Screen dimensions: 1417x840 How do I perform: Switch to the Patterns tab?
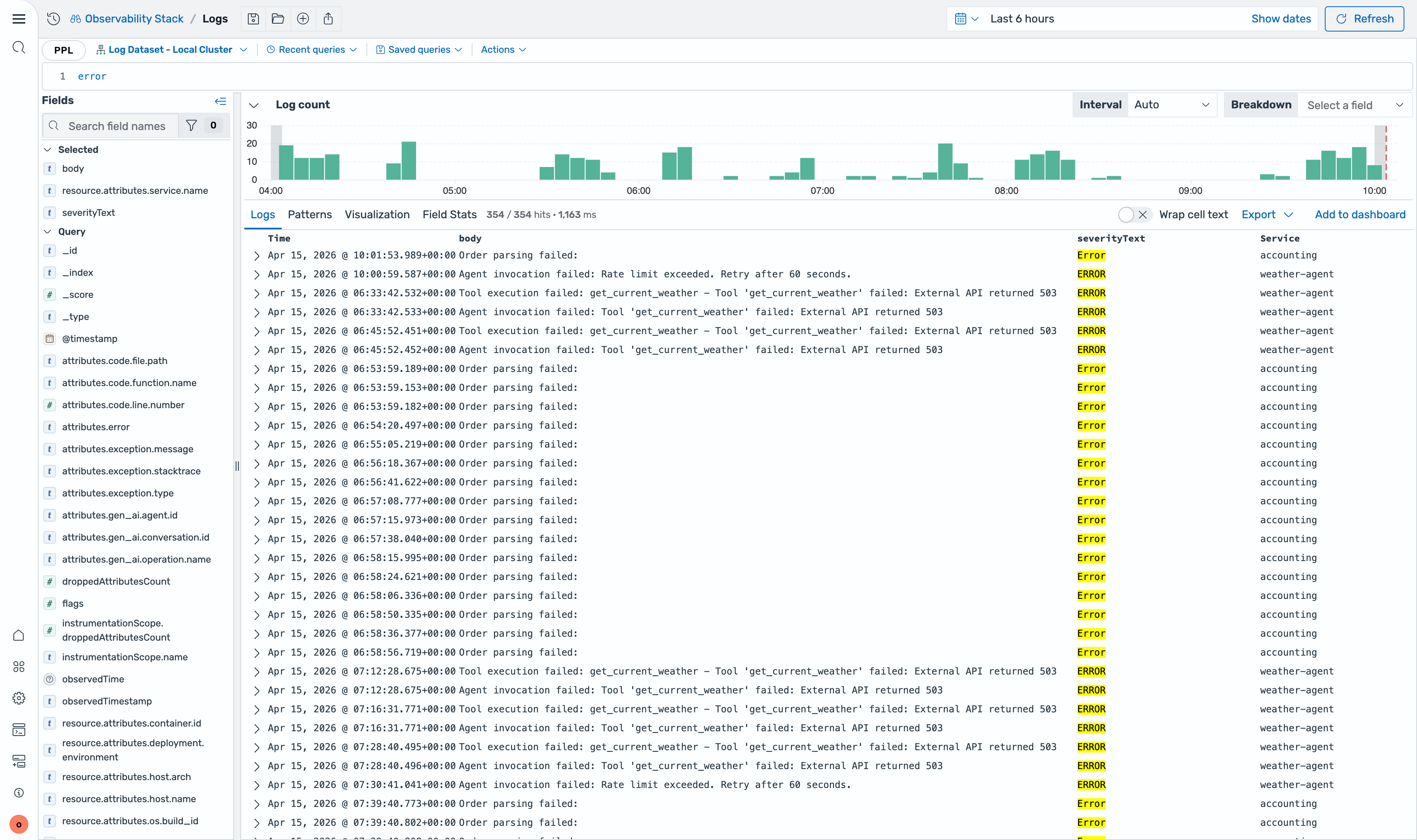click(310, 215)
